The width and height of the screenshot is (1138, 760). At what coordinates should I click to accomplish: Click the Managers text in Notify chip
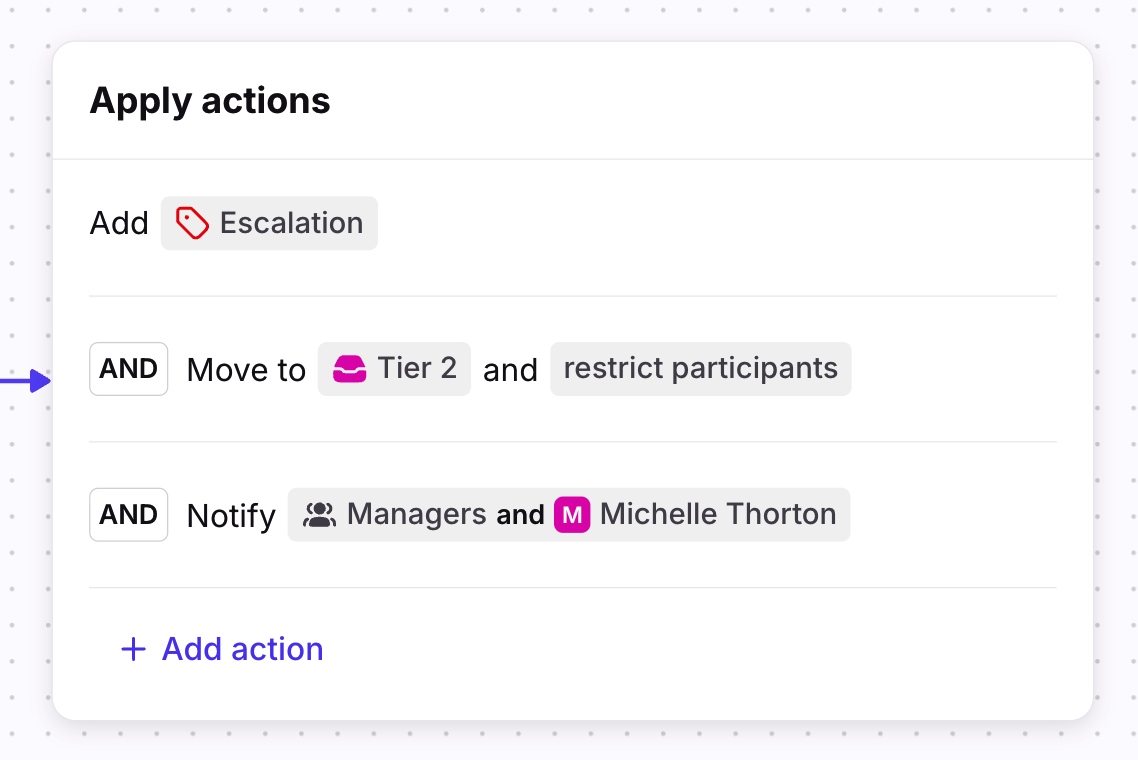pyautogui.click(x=416, y=515)
